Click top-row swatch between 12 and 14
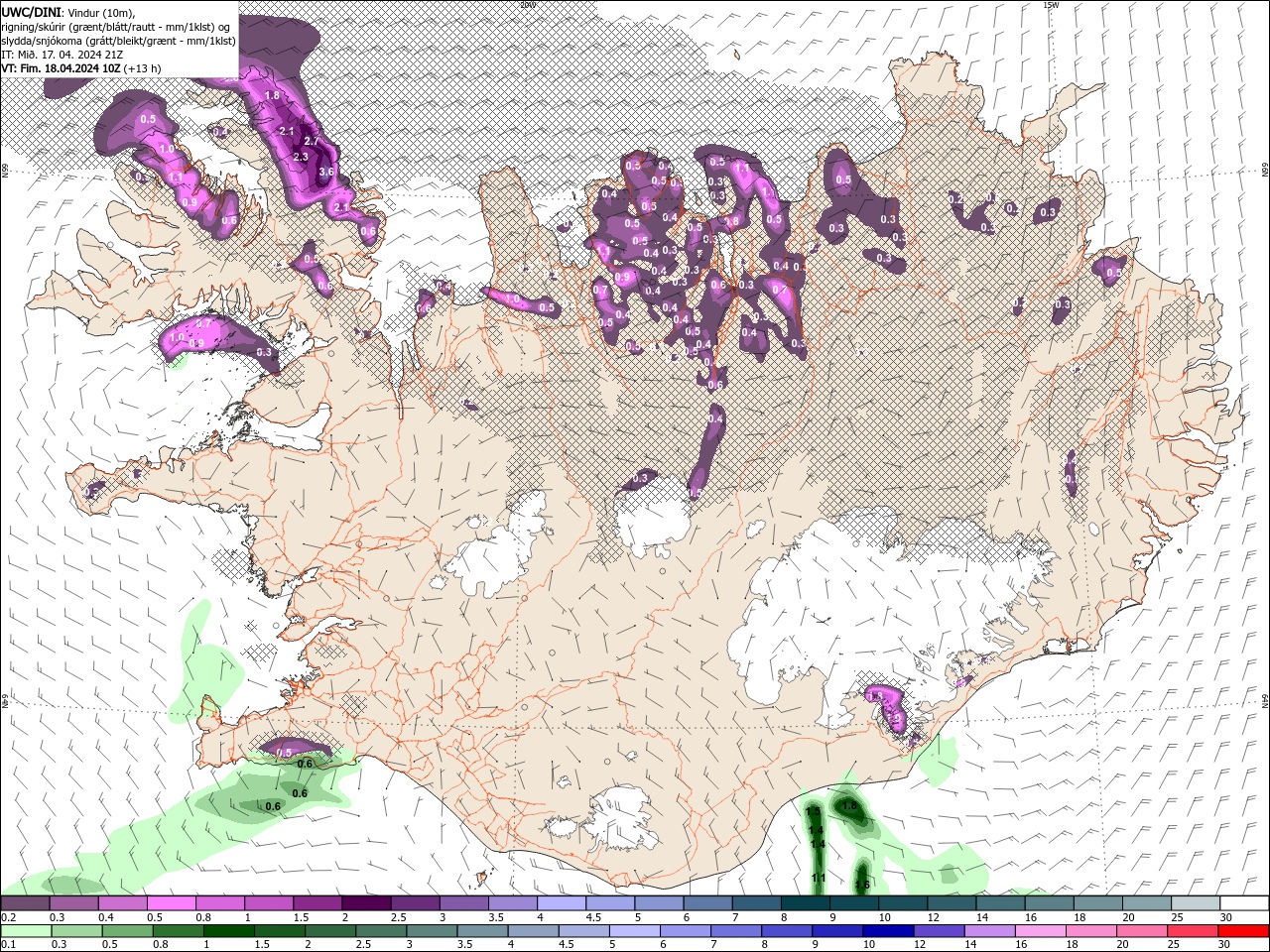1270x952 pixels. pos(952,902)
